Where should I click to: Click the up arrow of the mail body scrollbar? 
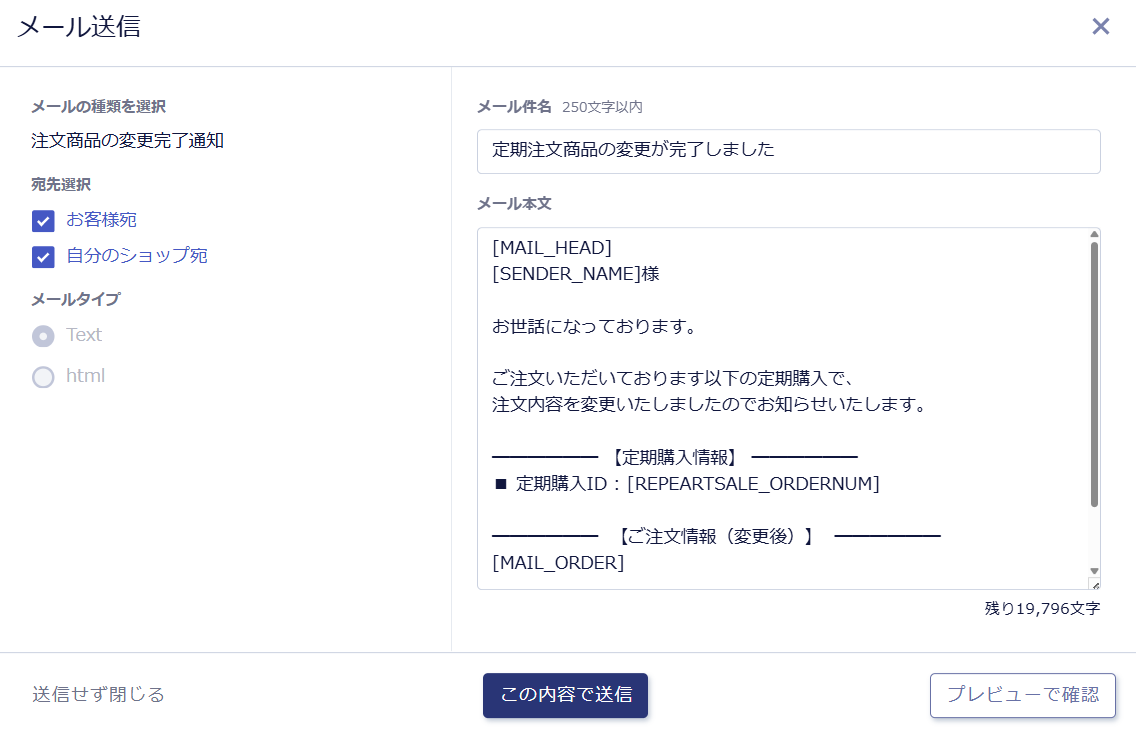[1094, 235]
